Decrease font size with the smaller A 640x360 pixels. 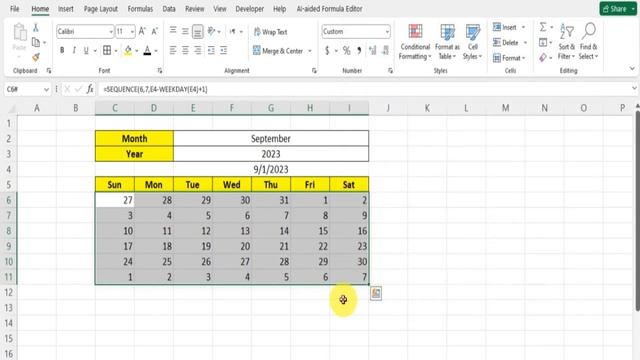coord(154,31)
